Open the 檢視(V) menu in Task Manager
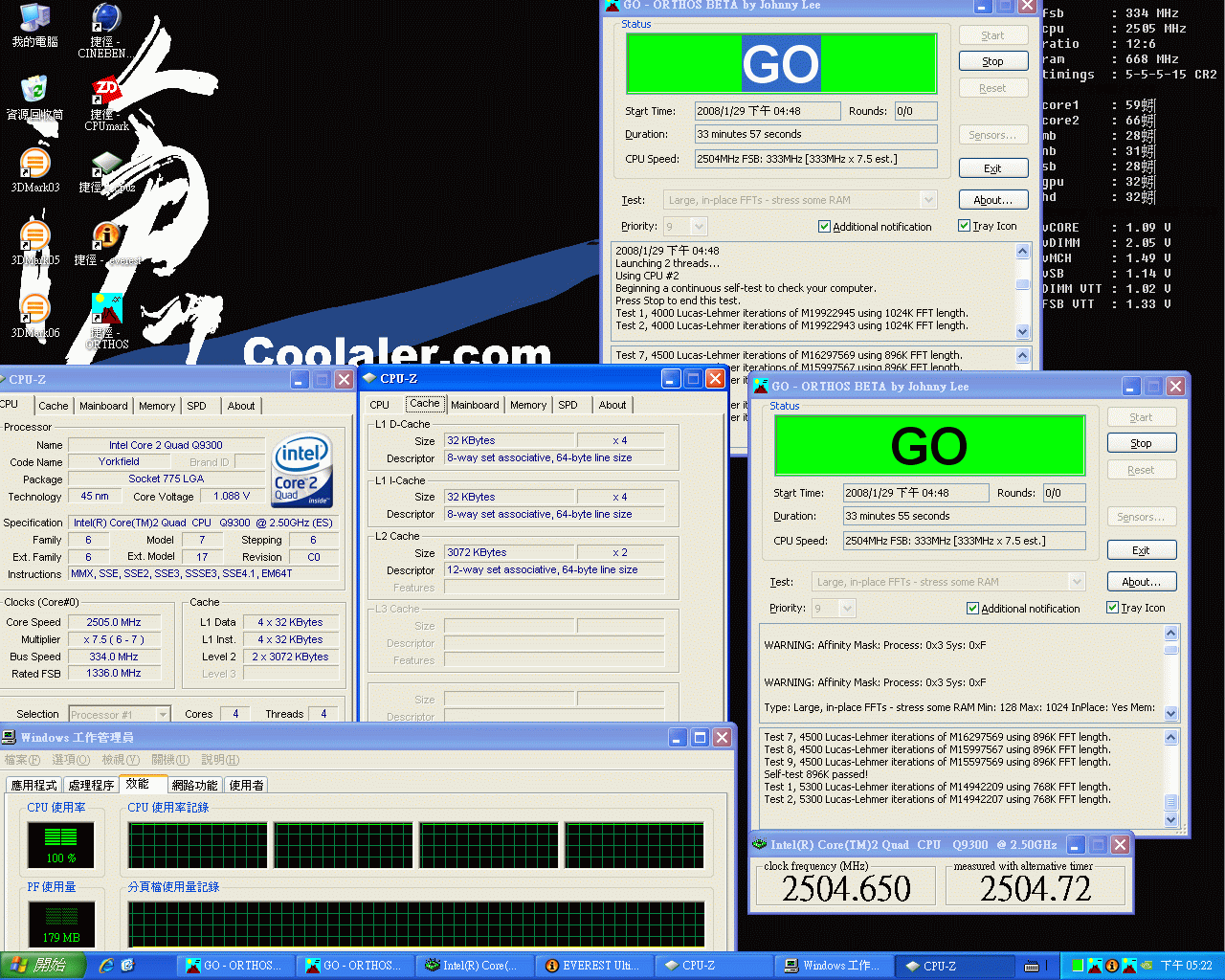Viewport: 1225px width, 980px height. point(122,760)
